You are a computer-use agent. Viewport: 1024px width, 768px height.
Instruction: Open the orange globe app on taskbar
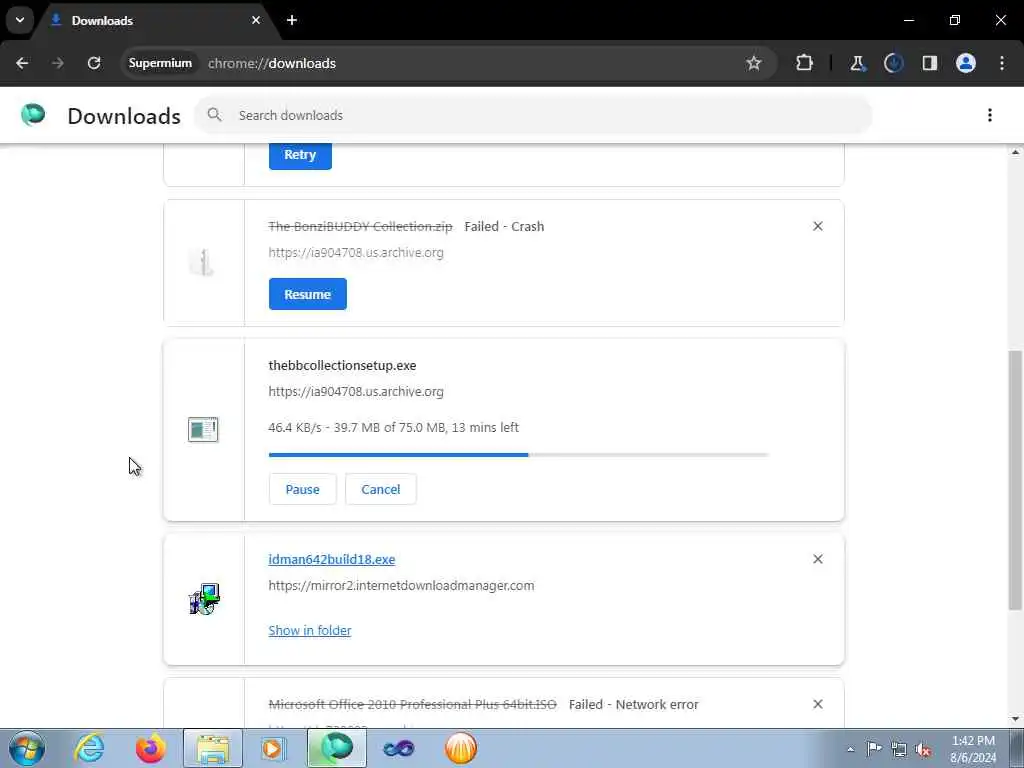coord(460,748)
